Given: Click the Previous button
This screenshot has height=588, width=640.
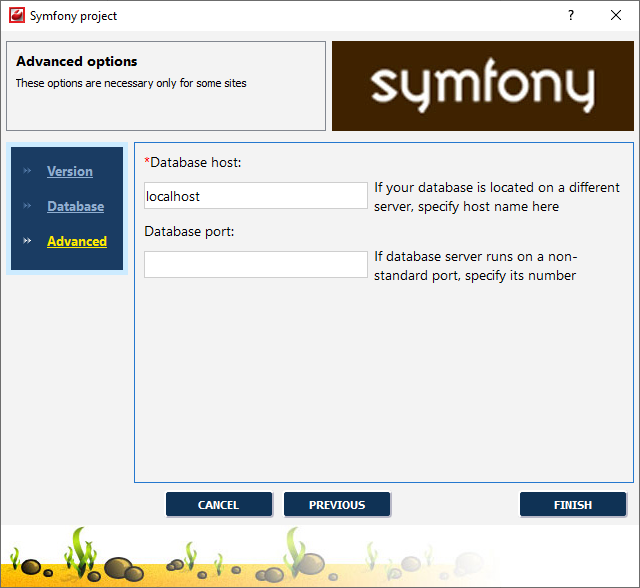Looking at the screenshot, I should pos(337,505).
